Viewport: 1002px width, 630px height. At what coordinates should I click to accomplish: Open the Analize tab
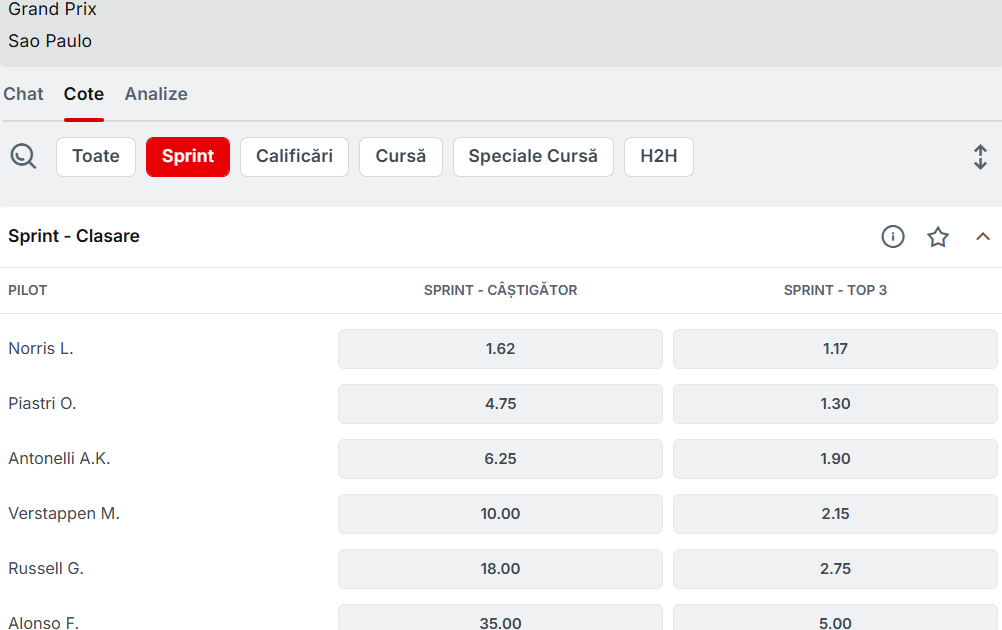coord(156,94)
